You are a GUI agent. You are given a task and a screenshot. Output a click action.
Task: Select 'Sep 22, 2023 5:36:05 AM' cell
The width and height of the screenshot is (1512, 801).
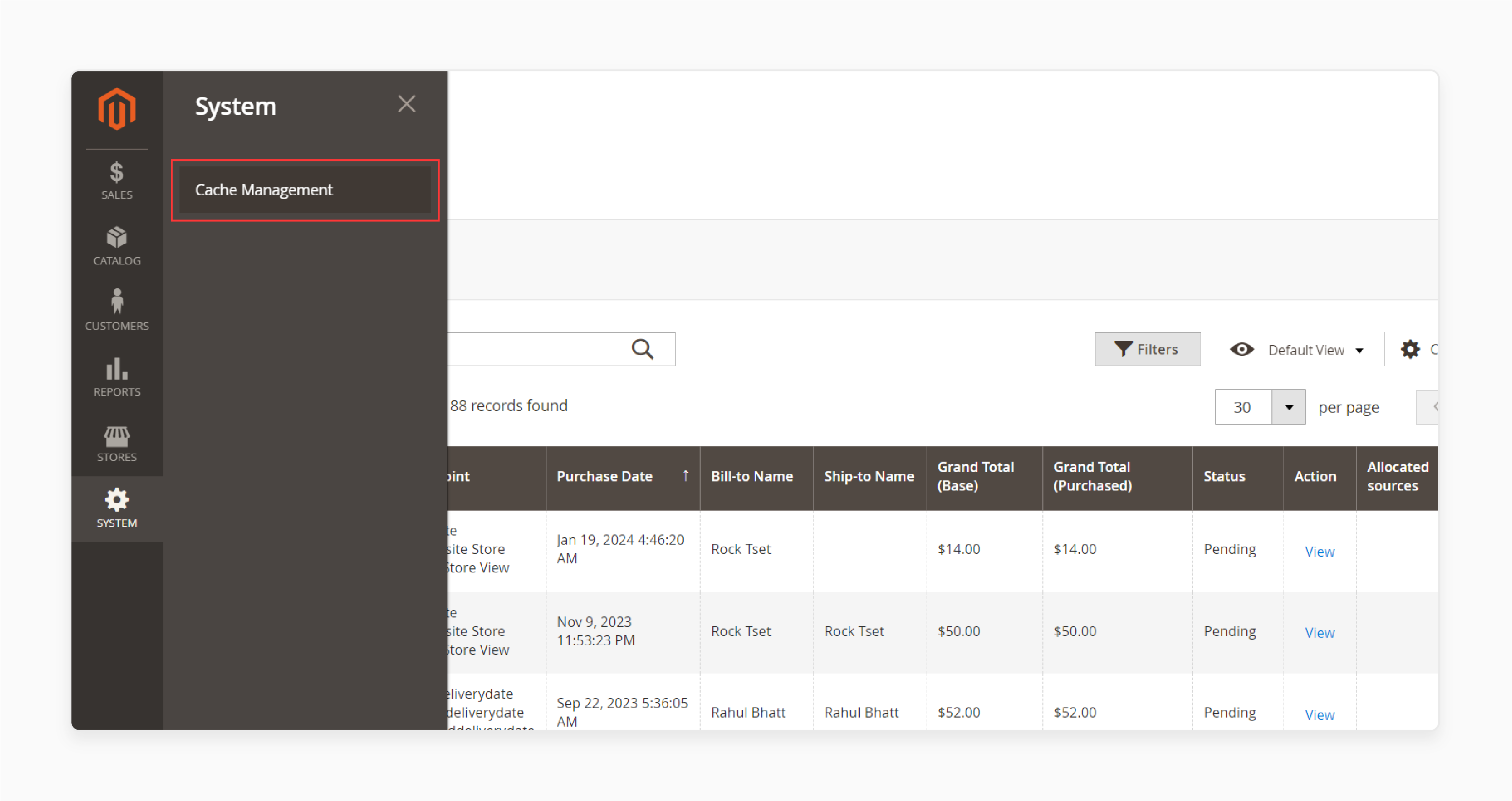623,703
